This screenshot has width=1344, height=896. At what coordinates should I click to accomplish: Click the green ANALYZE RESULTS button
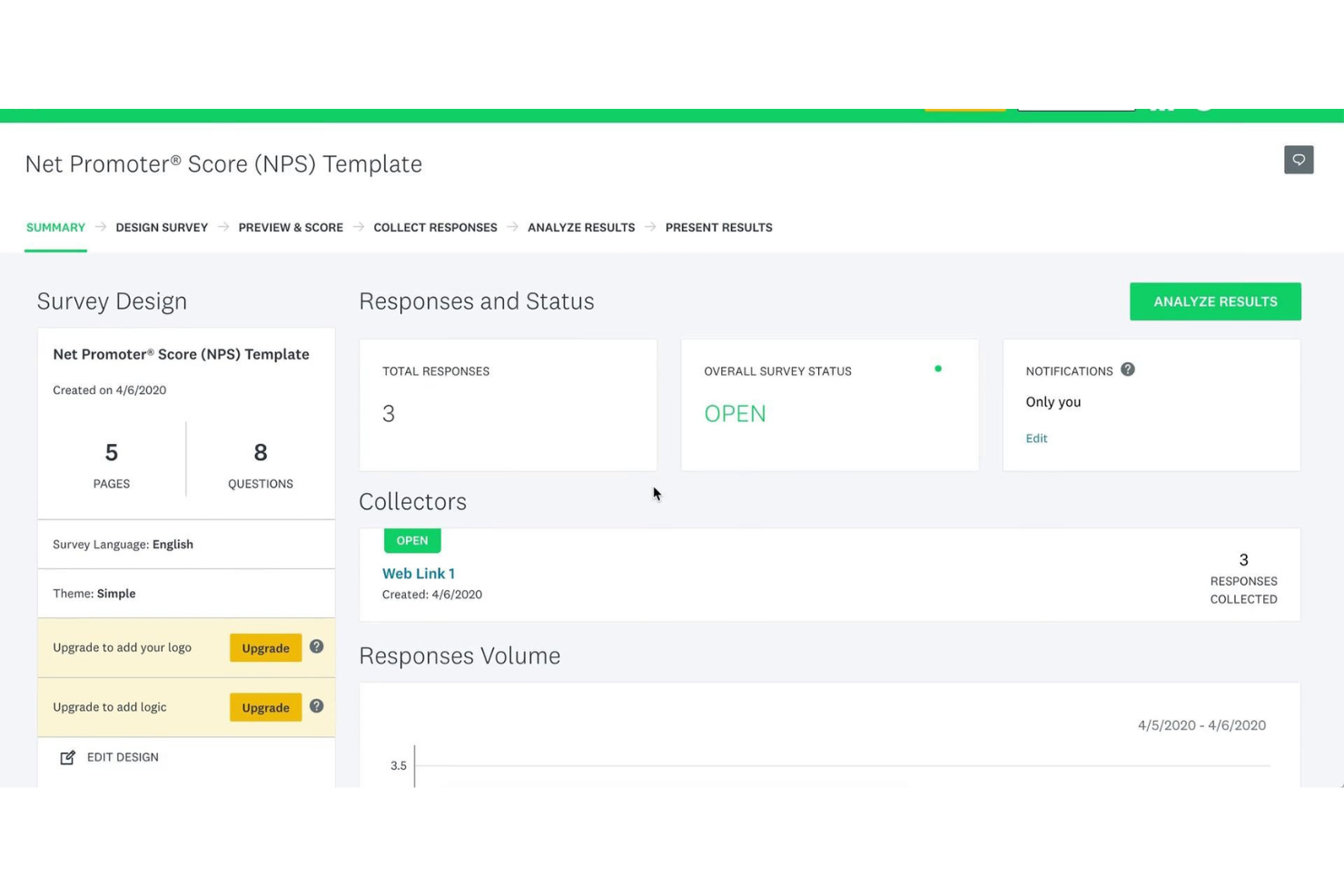[x=1215, y=300]
